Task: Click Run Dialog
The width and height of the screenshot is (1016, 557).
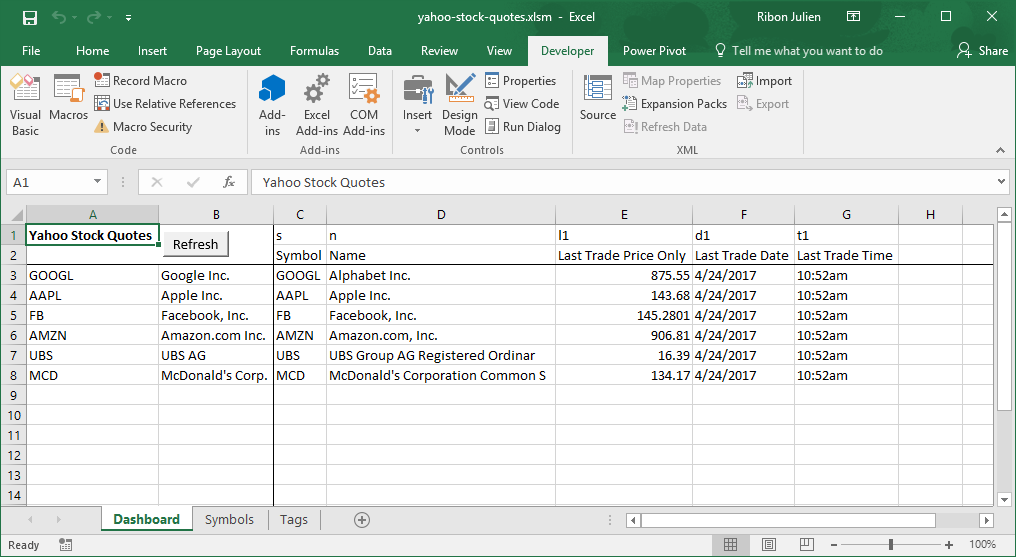Action: pos(522,126)
